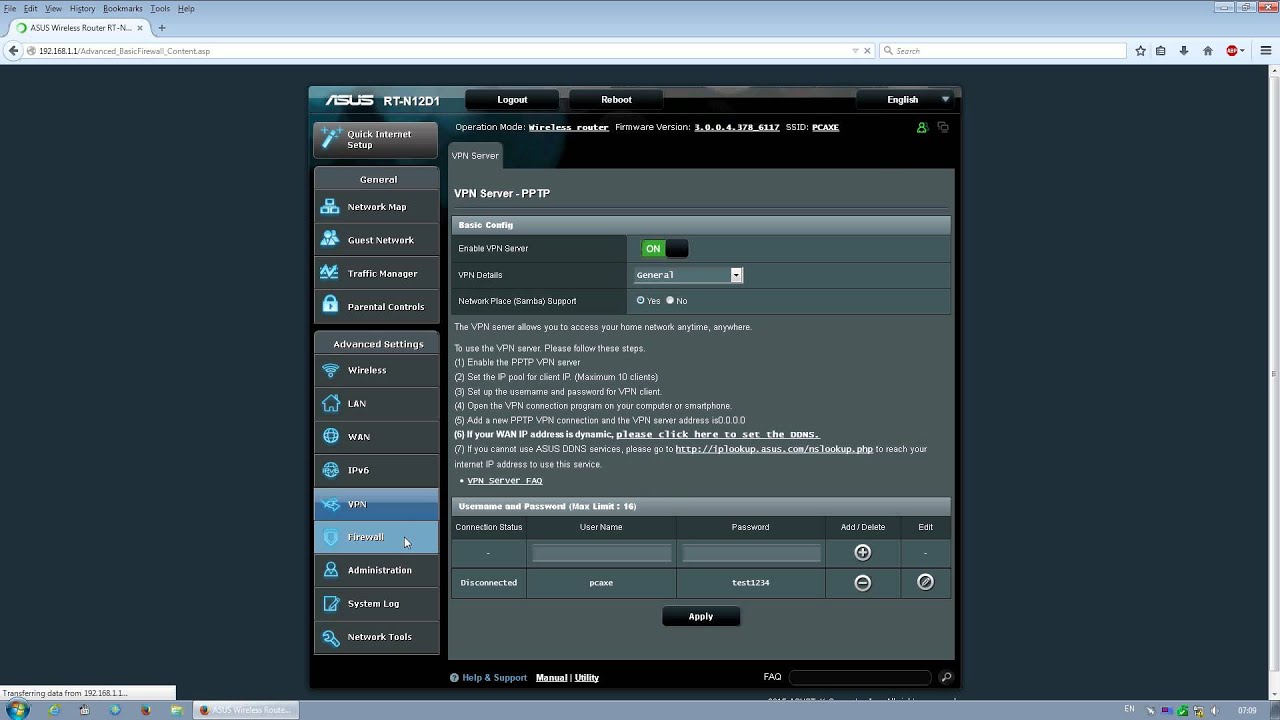Click the firmware version link
The image size is (1280, 720).
click(737, 128)
